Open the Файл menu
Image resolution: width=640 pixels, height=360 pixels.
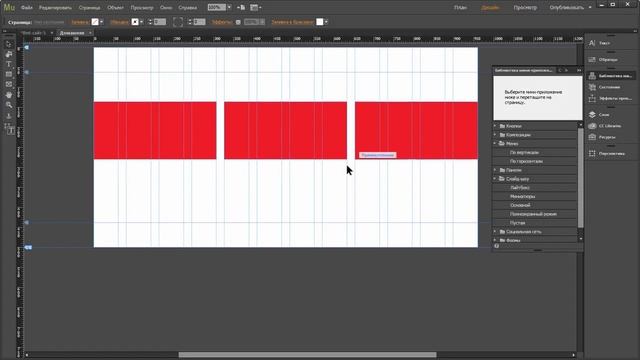pos(27,7)
